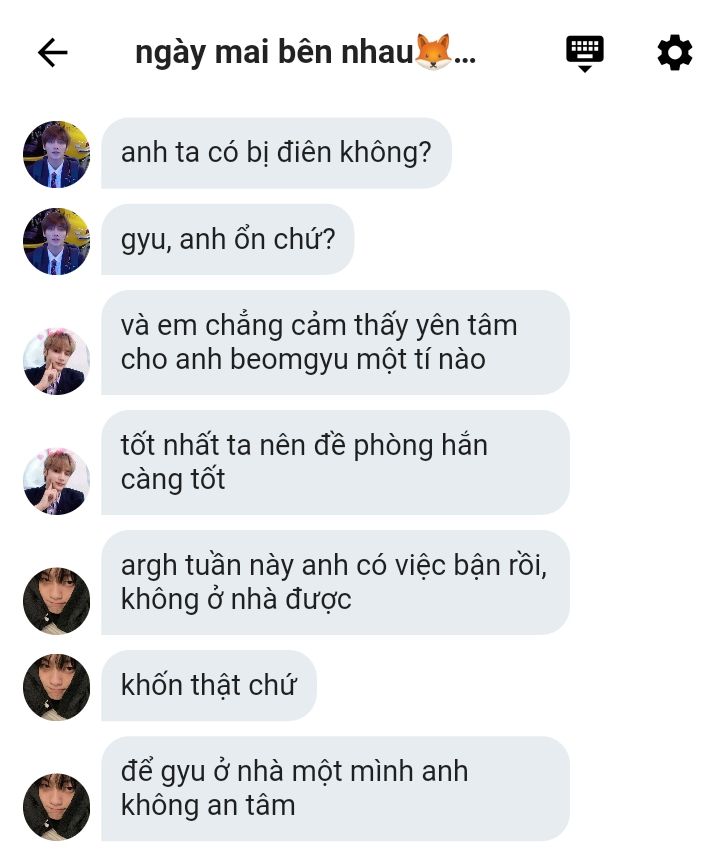Select message 'khốn thật chứ'

pyautogui.click(x=209, y=685)
